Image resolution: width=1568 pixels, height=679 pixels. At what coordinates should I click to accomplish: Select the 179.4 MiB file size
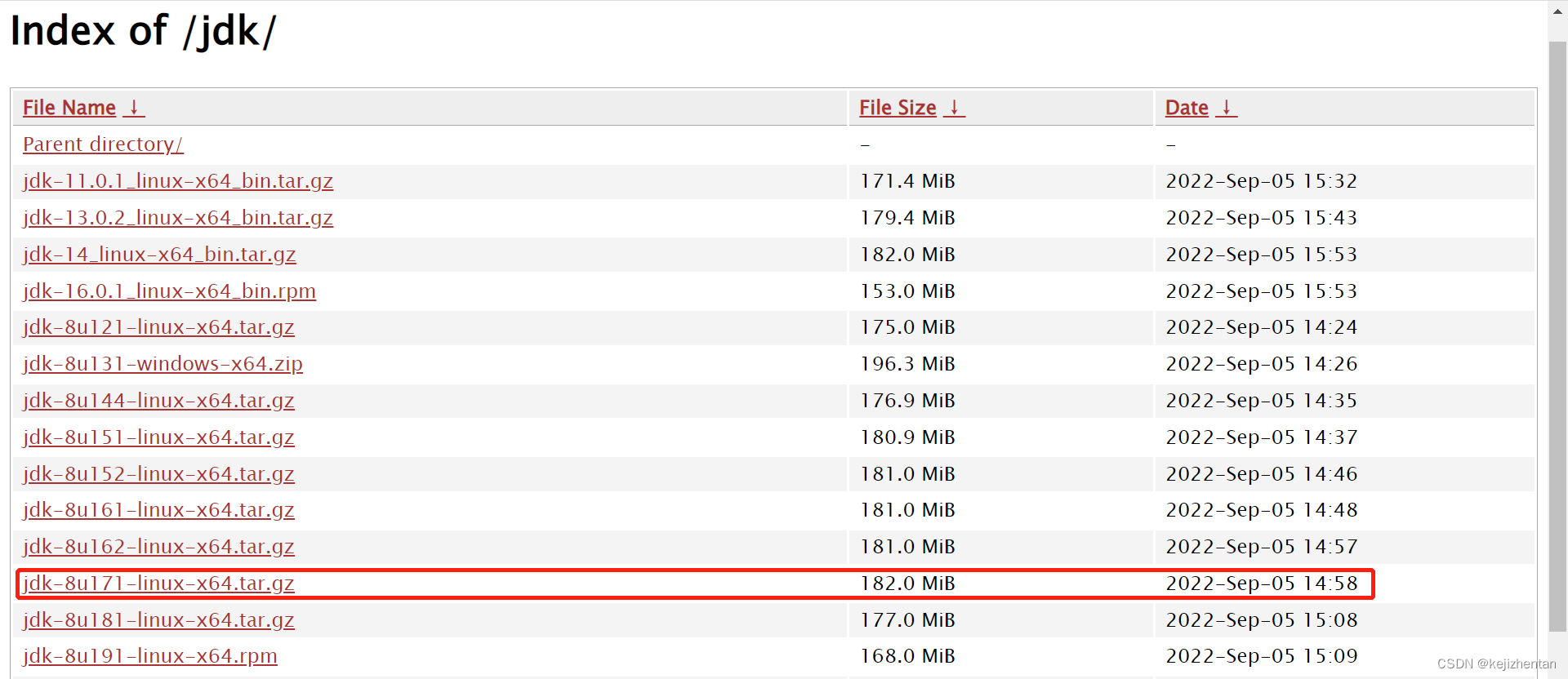(x=907, y=218)
